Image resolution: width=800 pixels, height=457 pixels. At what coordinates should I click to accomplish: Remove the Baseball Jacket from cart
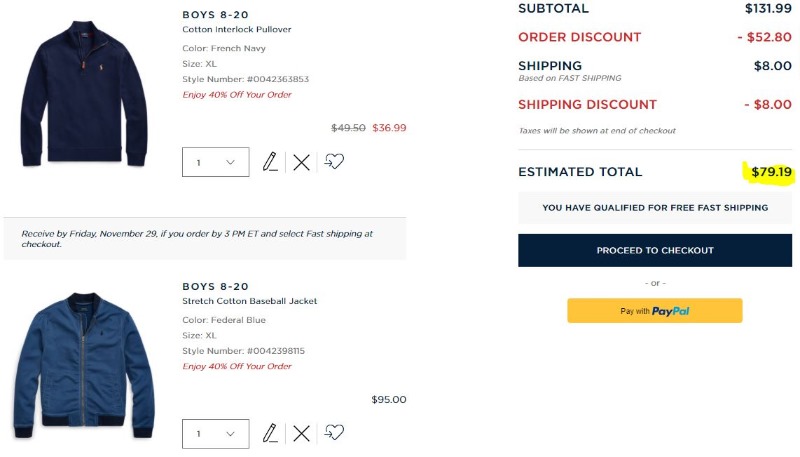(302, 434)
